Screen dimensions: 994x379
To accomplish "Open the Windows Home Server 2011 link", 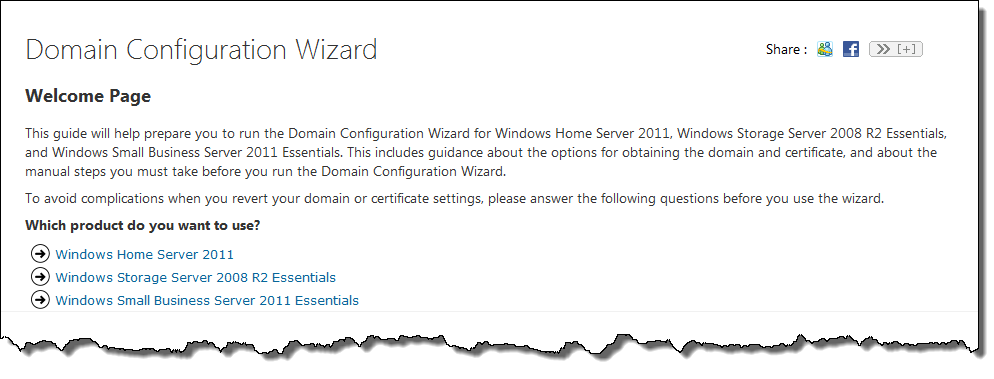I will tap(145, 254).
